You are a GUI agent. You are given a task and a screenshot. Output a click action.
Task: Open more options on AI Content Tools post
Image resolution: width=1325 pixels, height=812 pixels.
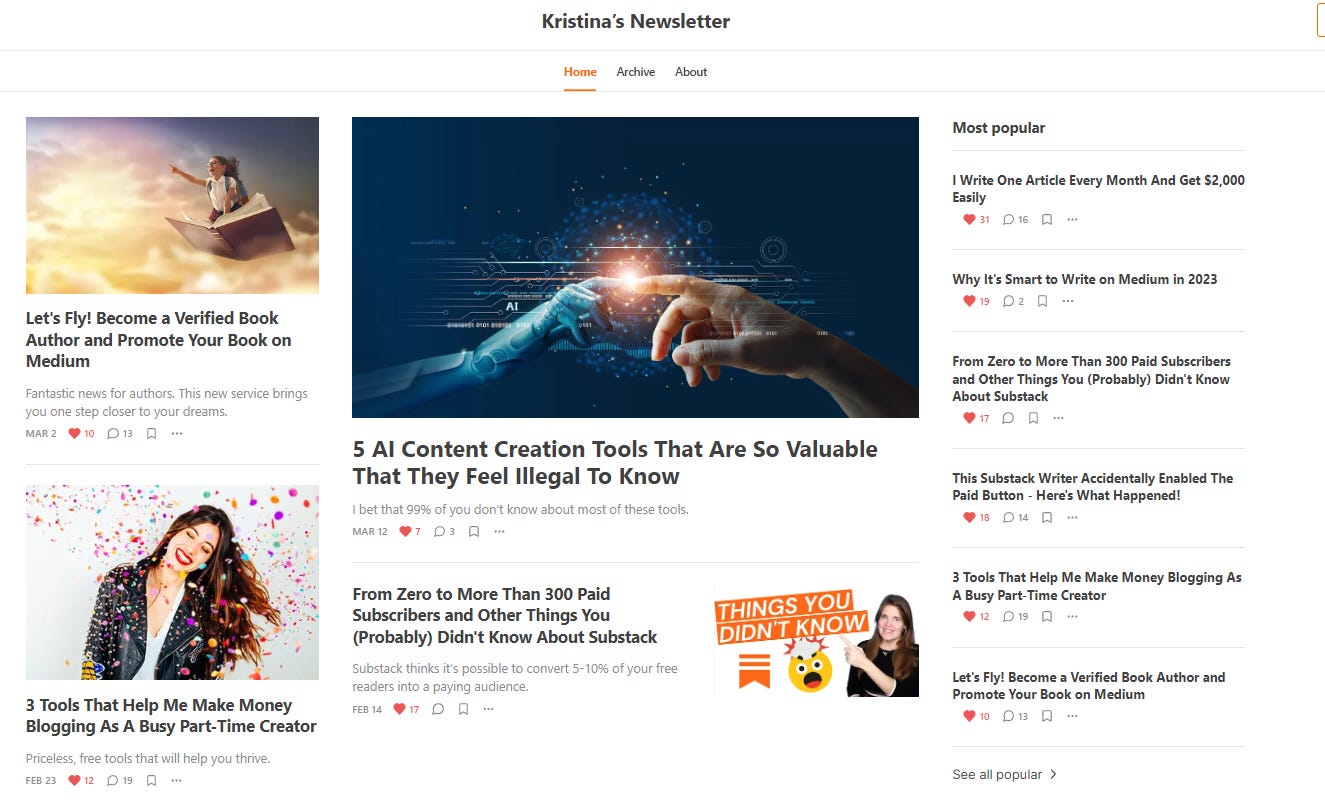pyautogui.click(x=499, y=532)
